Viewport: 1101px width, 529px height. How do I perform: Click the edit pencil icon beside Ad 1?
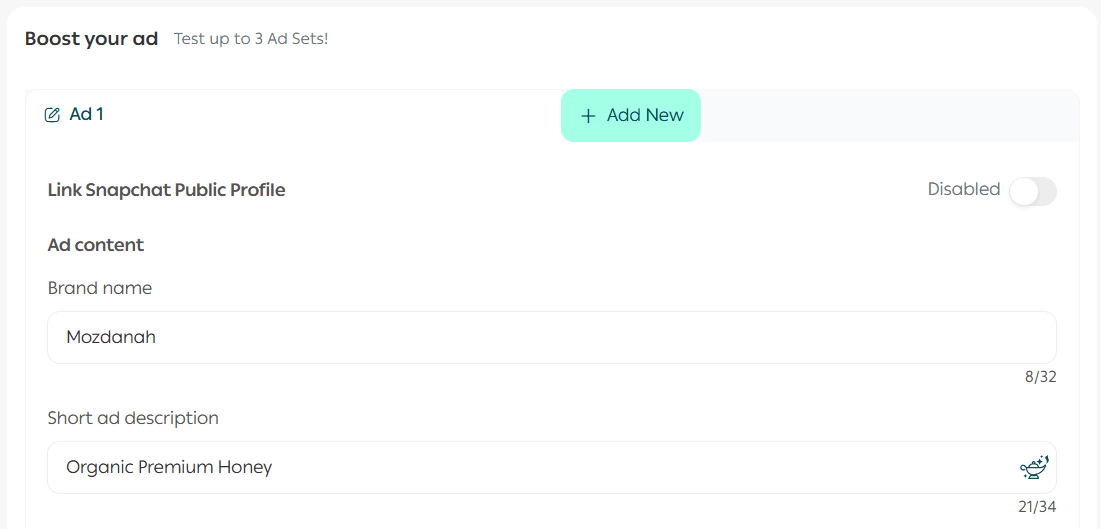pos(53,115)
